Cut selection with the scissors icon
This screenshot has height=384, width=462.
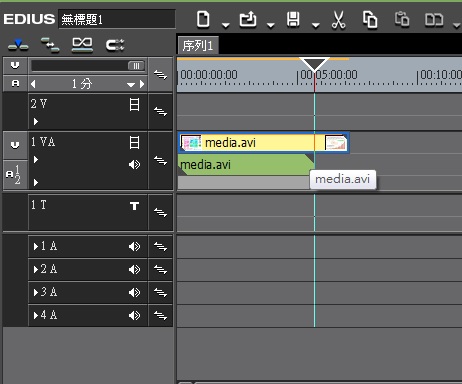coord(338,20)
